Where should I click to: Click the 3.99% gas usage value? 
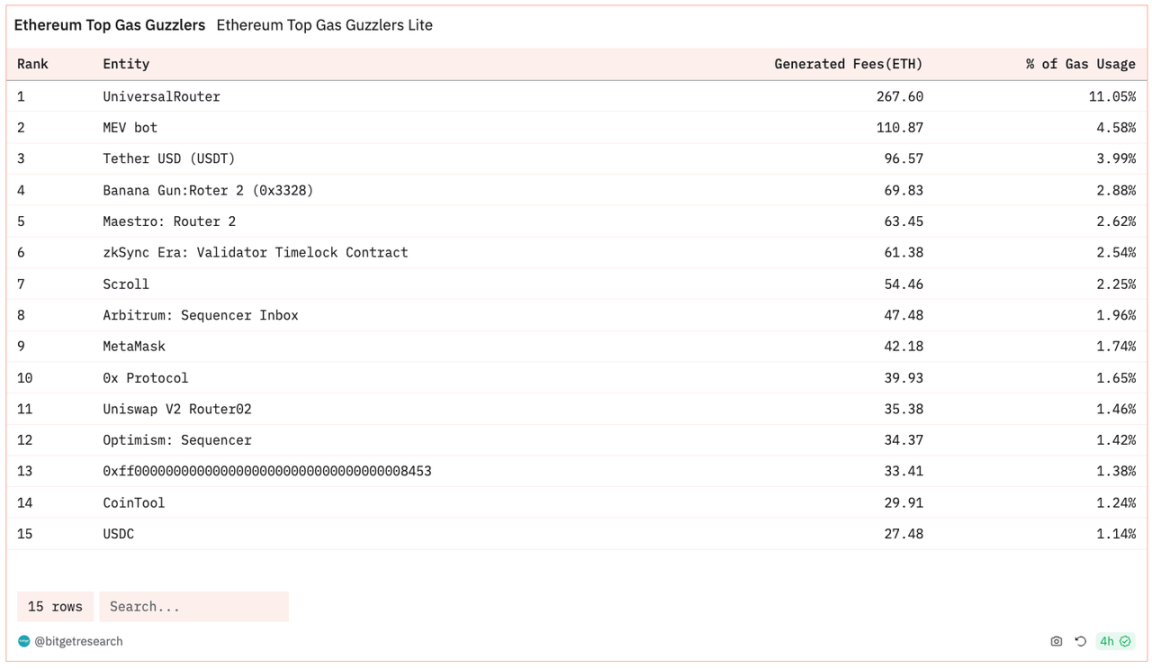pyautogui.click(x=1116, y=159)
